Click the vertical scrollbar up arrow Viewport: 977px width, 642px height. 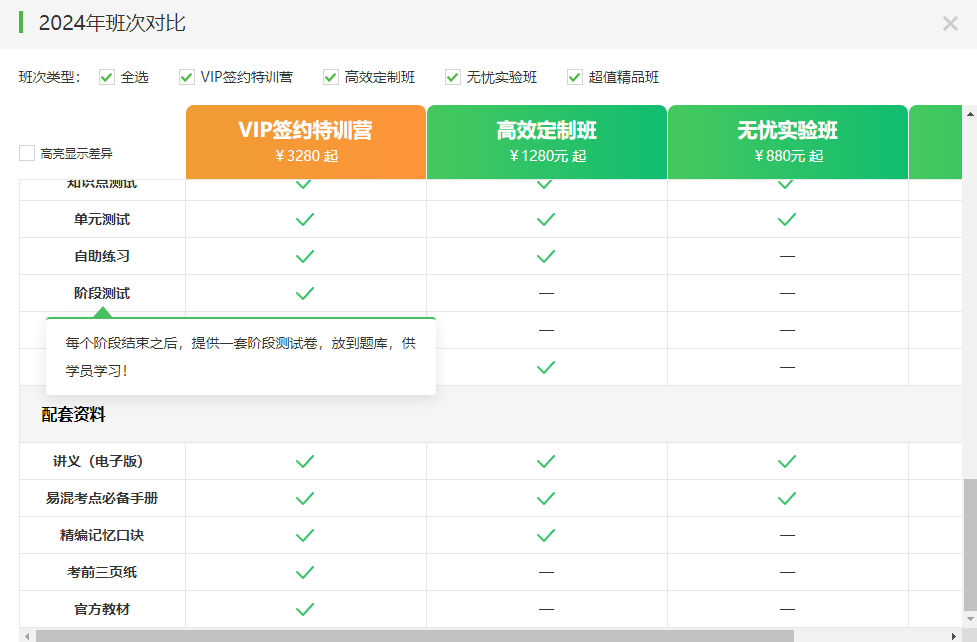(x=969, y=113)
